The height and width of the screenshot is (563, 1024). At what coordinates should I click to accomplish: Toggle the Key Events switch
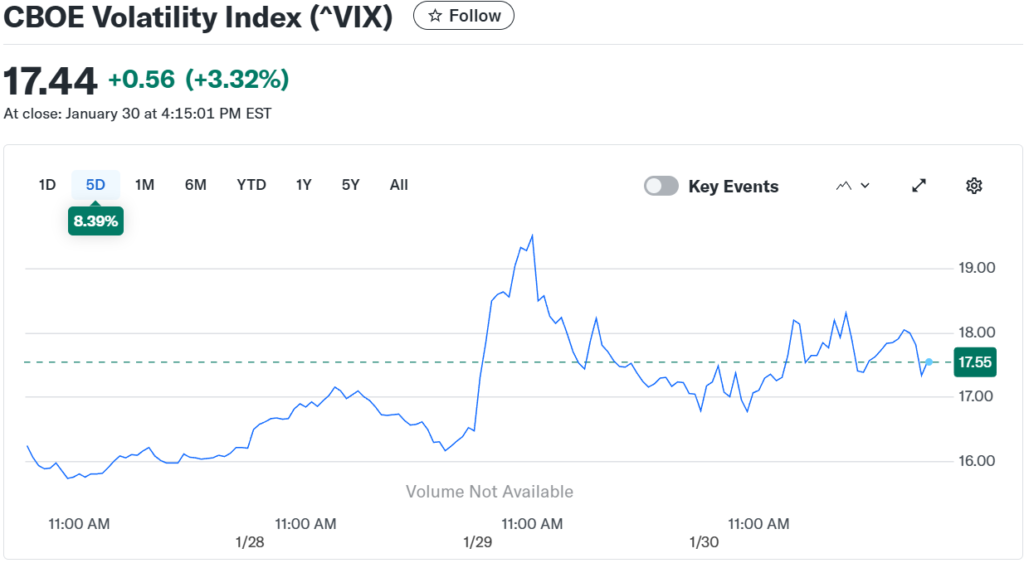pos(661,186)
